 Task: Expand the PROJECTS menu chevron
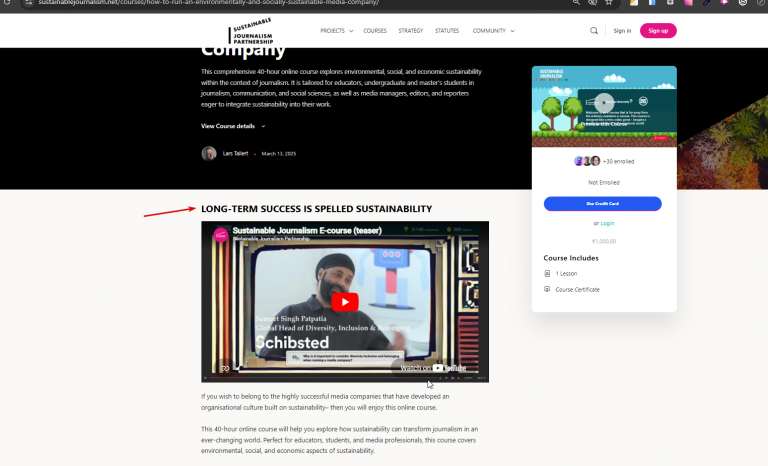pyautogui.click(x=351, y=31)
